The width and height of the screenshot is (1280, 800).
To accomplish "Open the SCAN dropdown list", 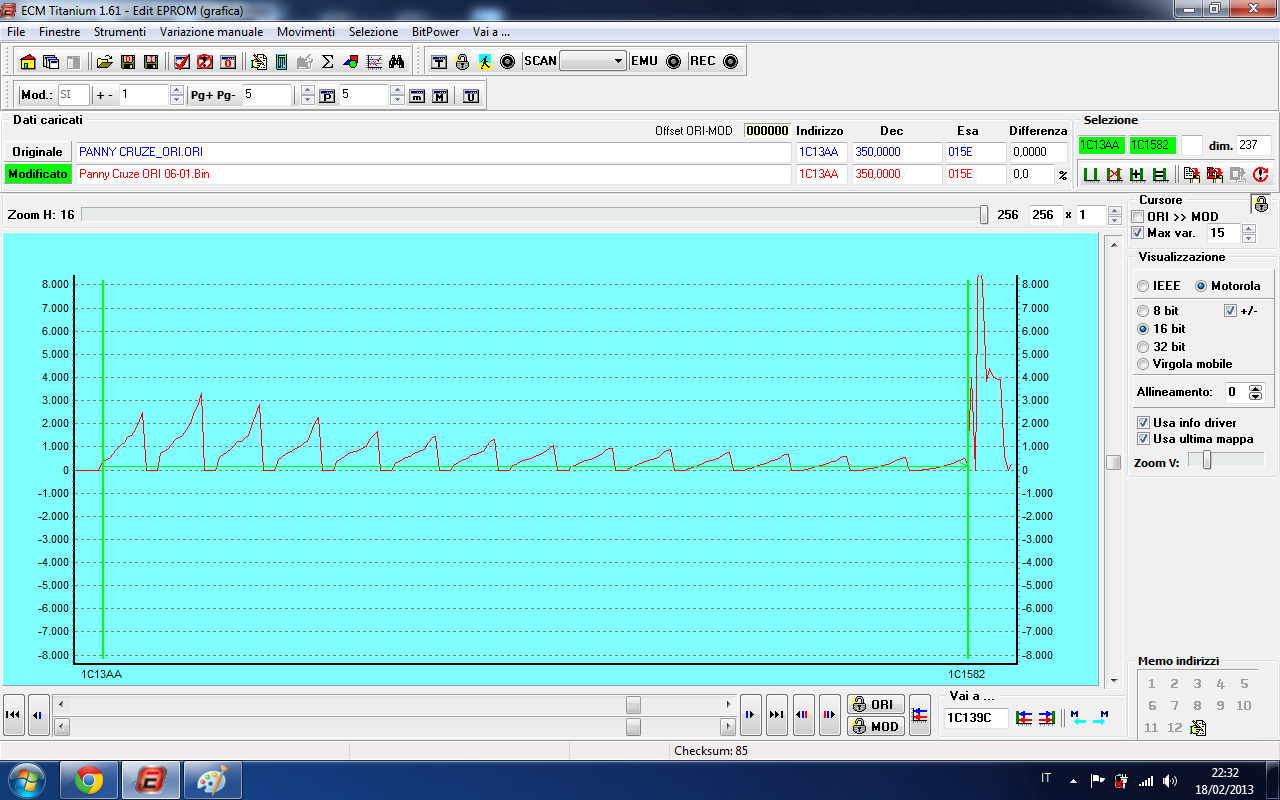I will tap(618, 61).
